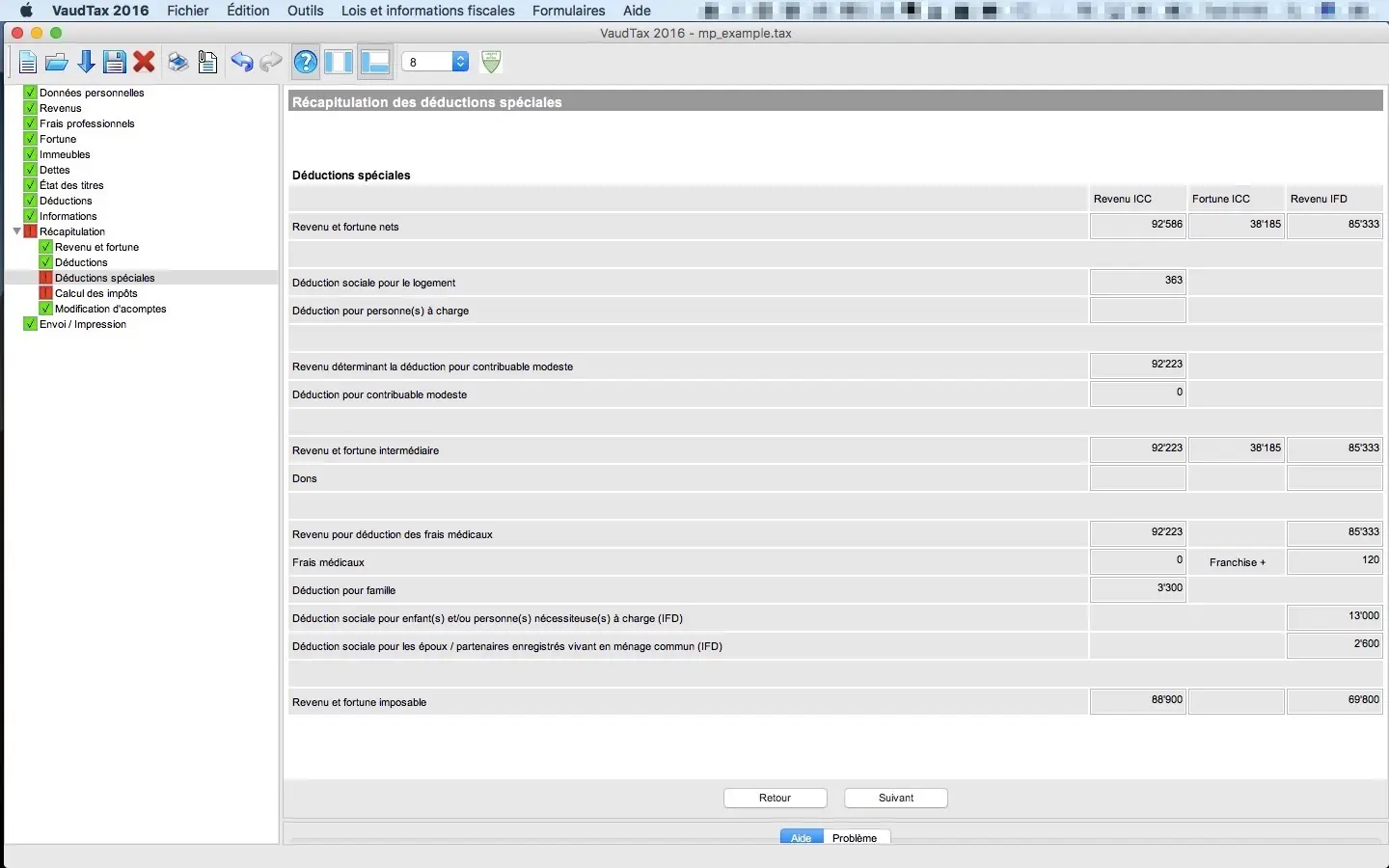This screenshot has width=1389, height=868.
Task: Open the Fichier menu
Action: [x=188, y=11]
